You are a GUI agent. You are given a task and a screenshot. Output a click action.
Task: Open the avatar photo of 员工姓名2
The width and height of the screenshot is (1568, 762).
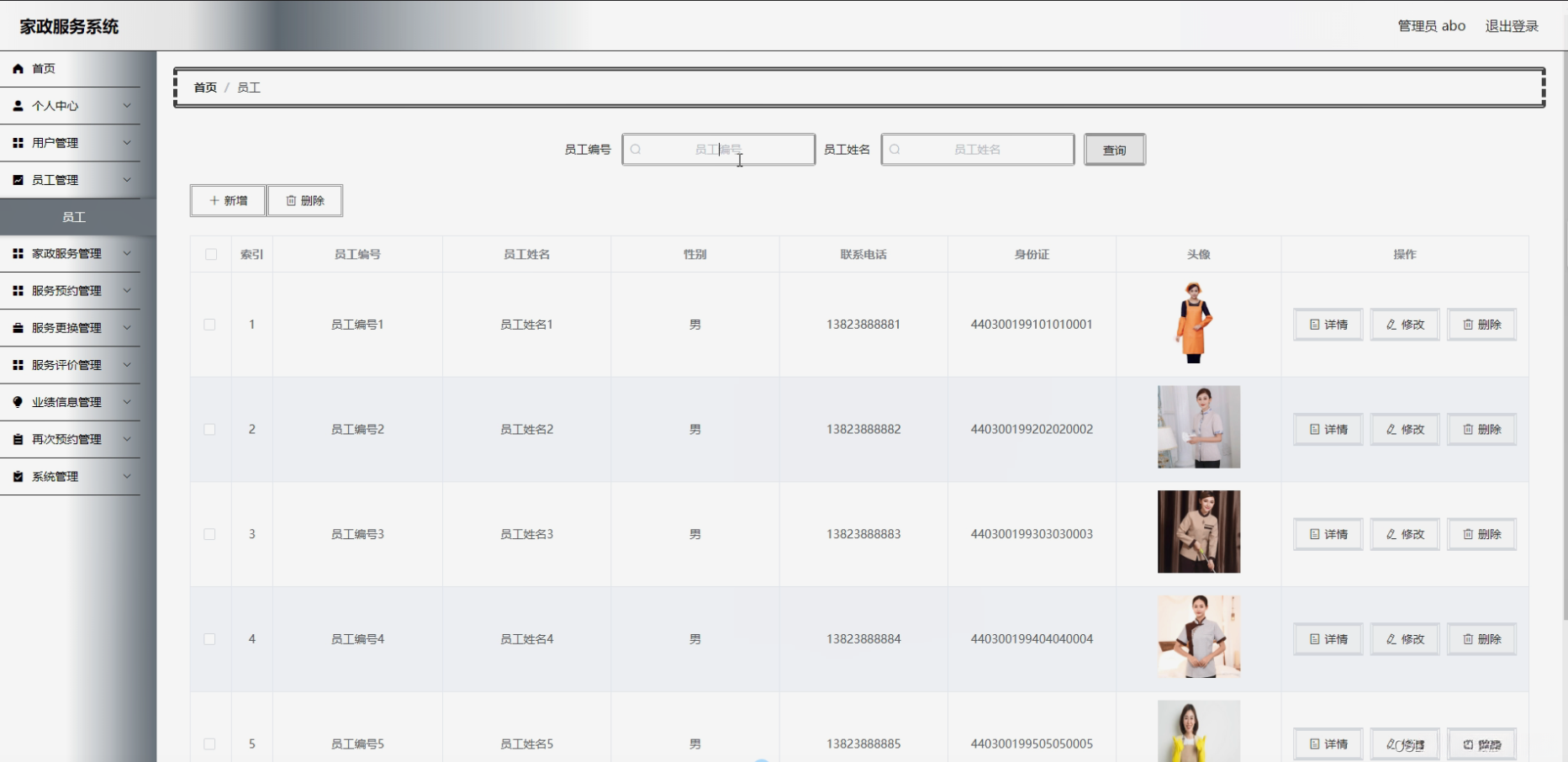pyautogui.click(x=1199, y=427)
